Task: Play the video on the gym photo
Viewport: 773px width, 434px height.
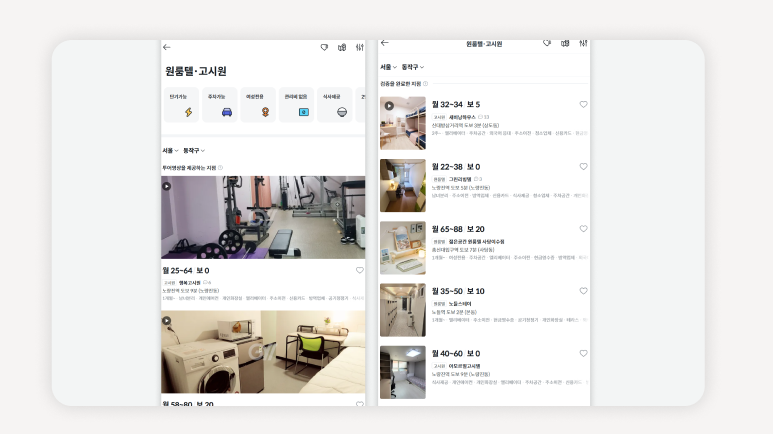Action: [167, 183]
